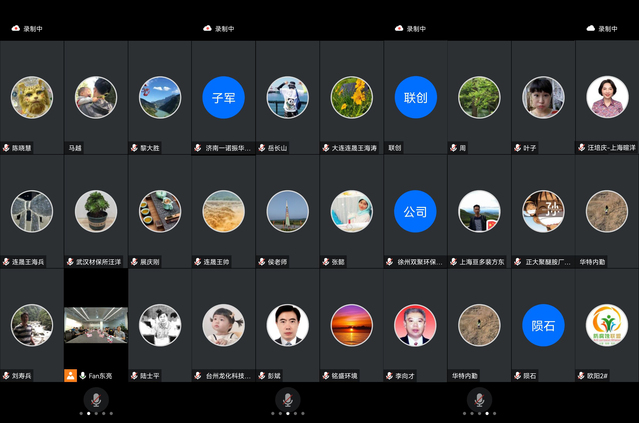This screenshot has width=639, height=423.
Task: Click muted mic icon beside 陈晓慧 name
Action: pos(6,148)
